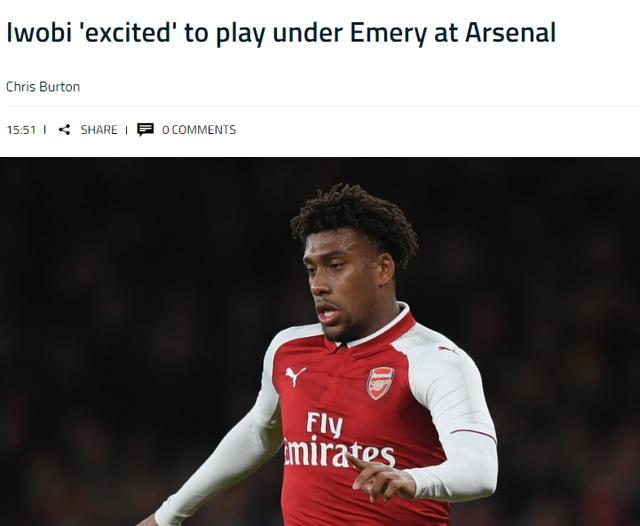640x526 pixels.
Task: Select the SHARE text label
Action: [x=99, y=130]
